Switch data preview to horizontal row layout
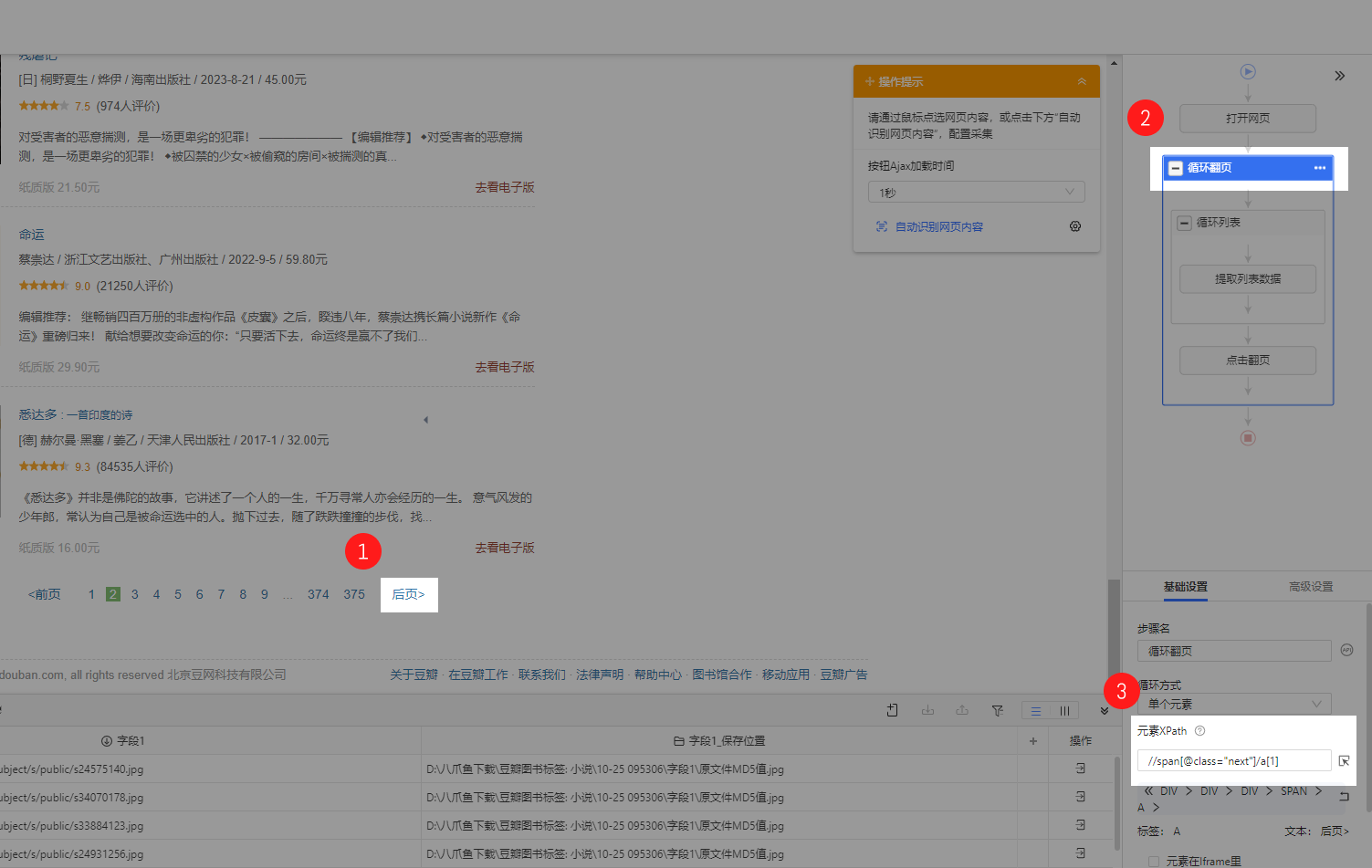Viewport: 1372px width, 868px height. pos(1036,711)
